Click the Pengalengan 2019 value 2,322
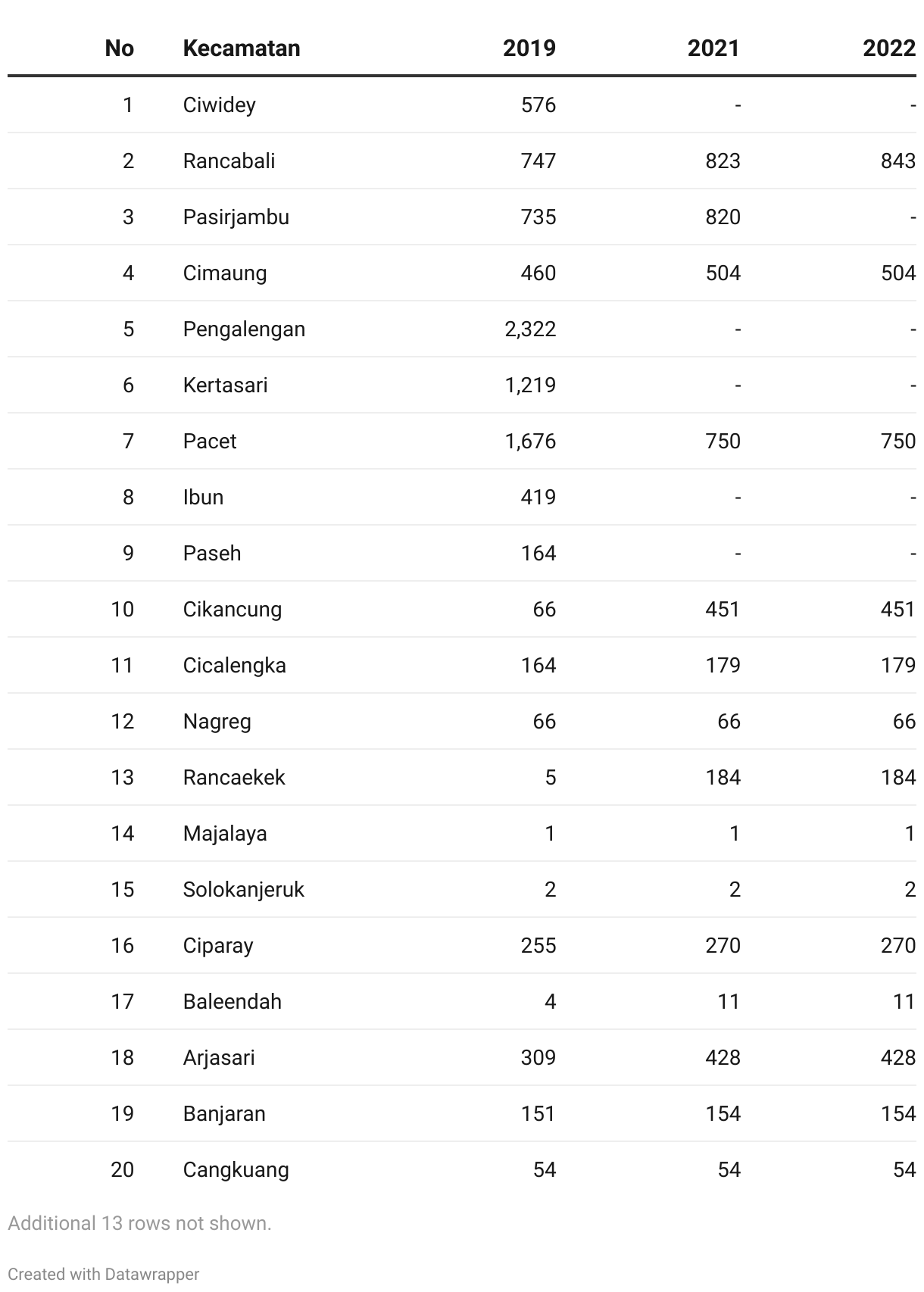The width and height of the screenshot is (924, 1292). (x=530, y=329)
